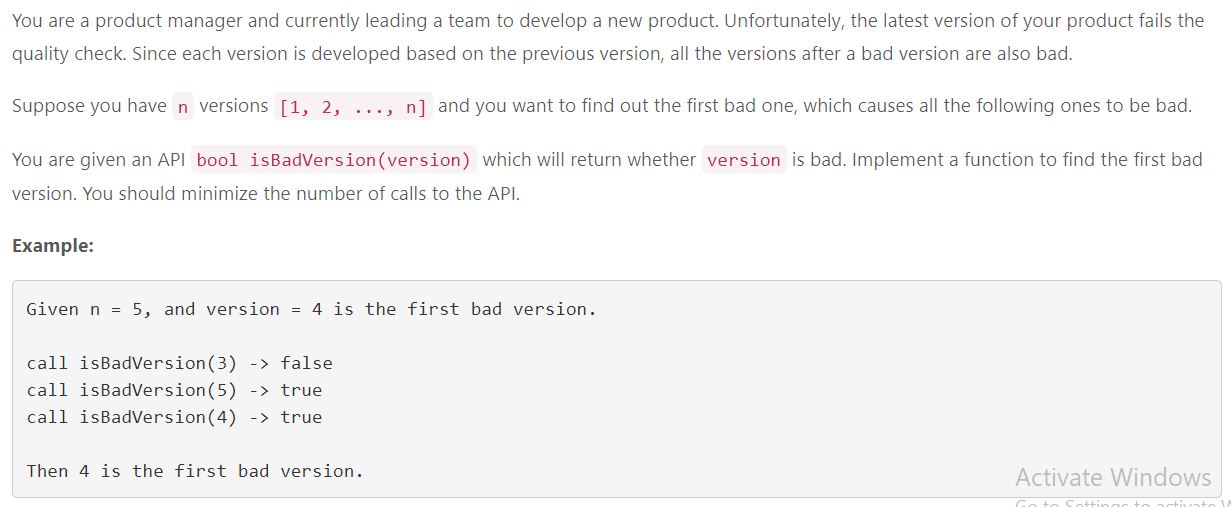Click the words 'Suppose you have'
Screen dimensions: 1231x507
tap(88, 106)
